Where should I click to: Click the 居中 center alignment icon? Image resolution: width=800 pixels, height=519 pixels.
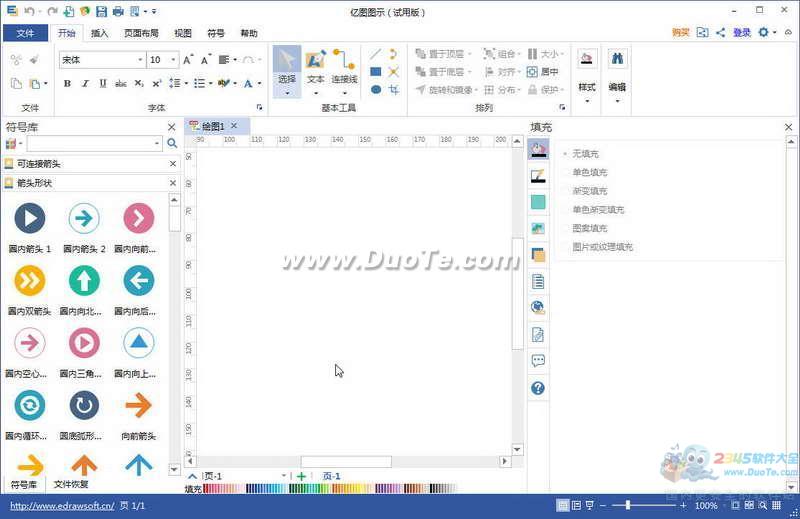click(x=545, y=72)
